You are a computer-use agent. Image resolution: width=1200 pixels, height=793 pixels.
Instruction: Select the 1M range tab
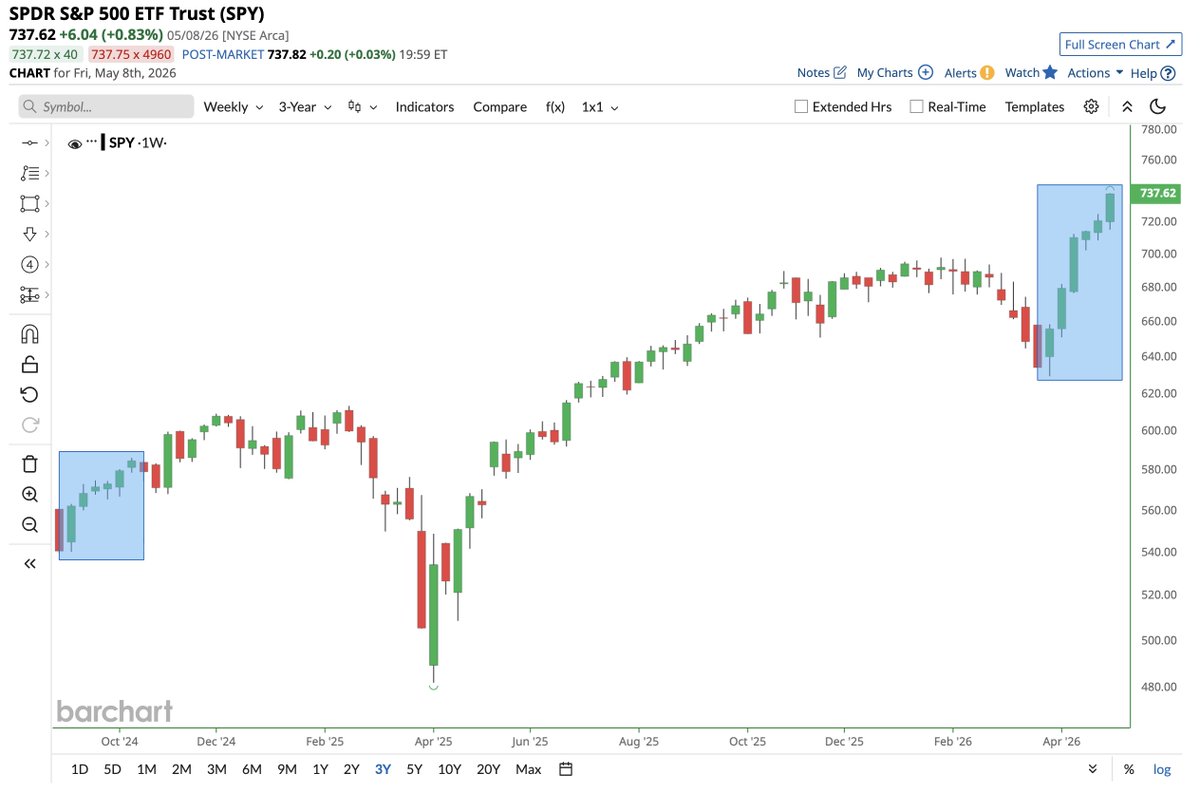pyautogui.click(x=146, y=769)
